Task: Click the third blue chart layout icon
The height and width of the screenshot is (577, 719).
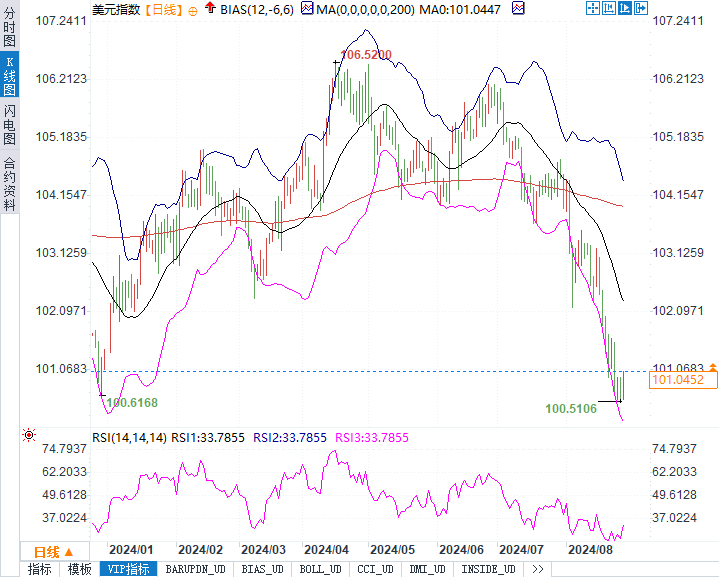Action: click(625, 8)
